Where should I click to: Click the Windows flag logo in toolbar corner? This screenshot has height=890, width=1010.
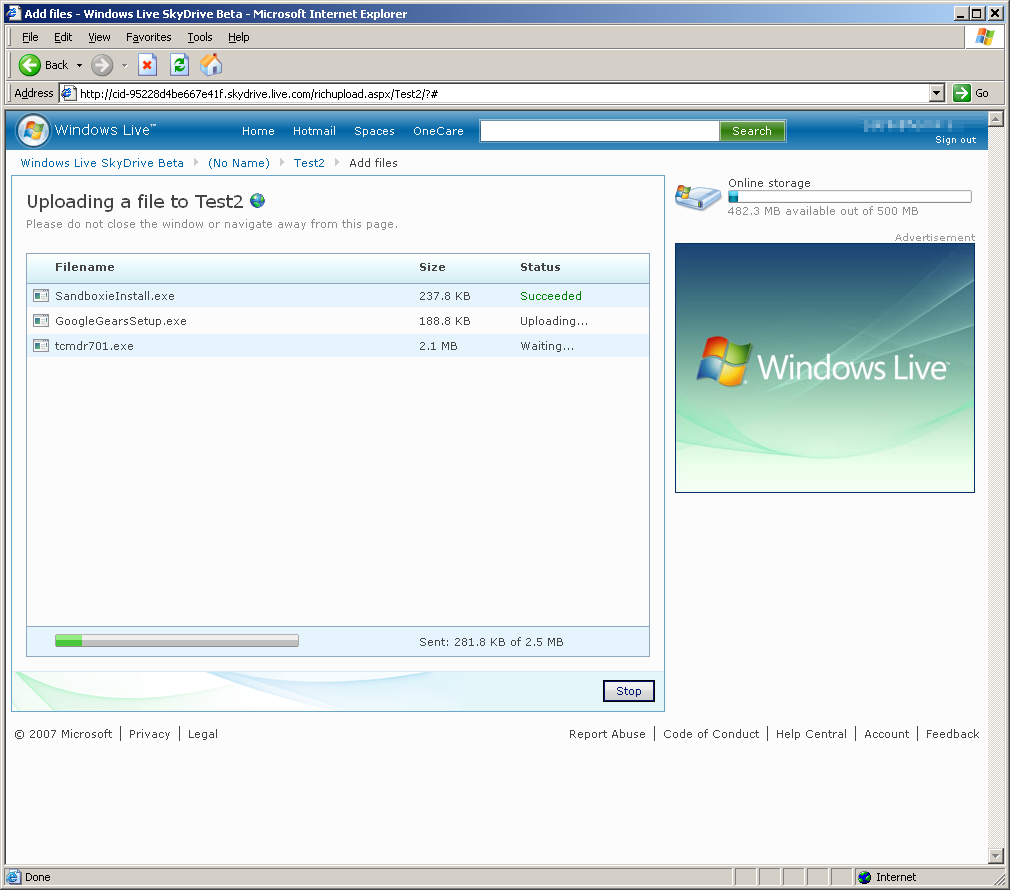984,37
